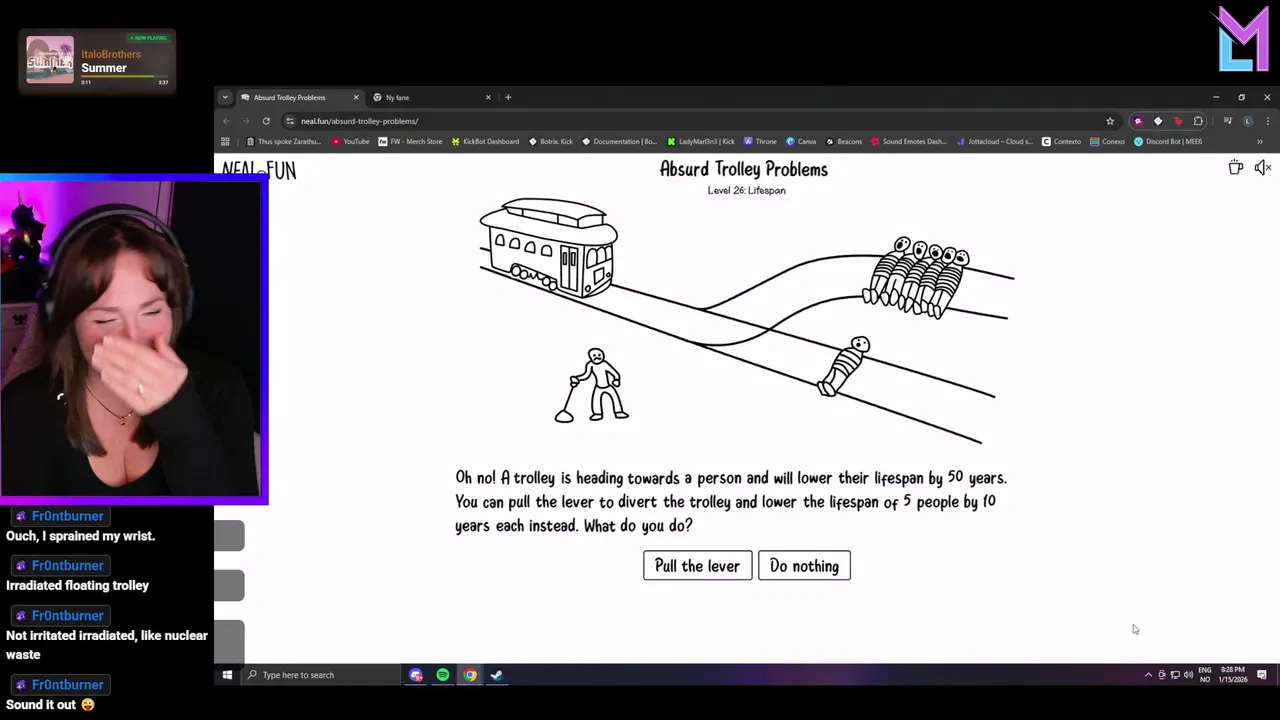Open the Windows Start menu

[227, 675]
